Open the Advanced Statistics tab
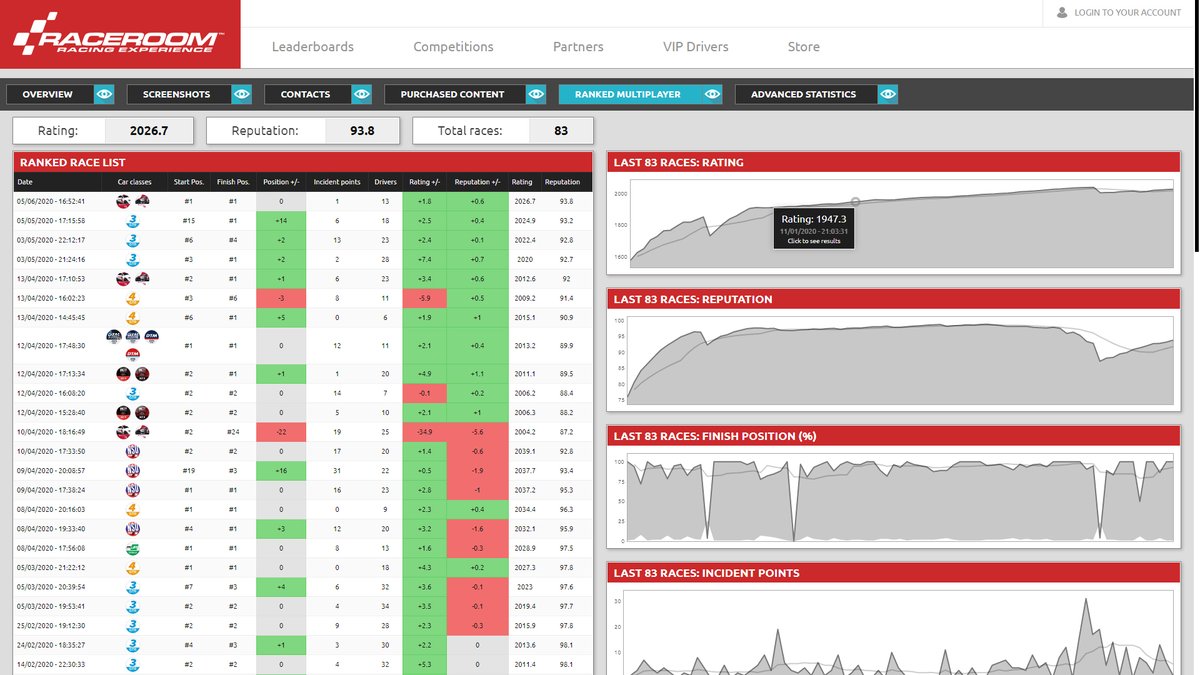 pyautogui.click(x=806, y=94)
